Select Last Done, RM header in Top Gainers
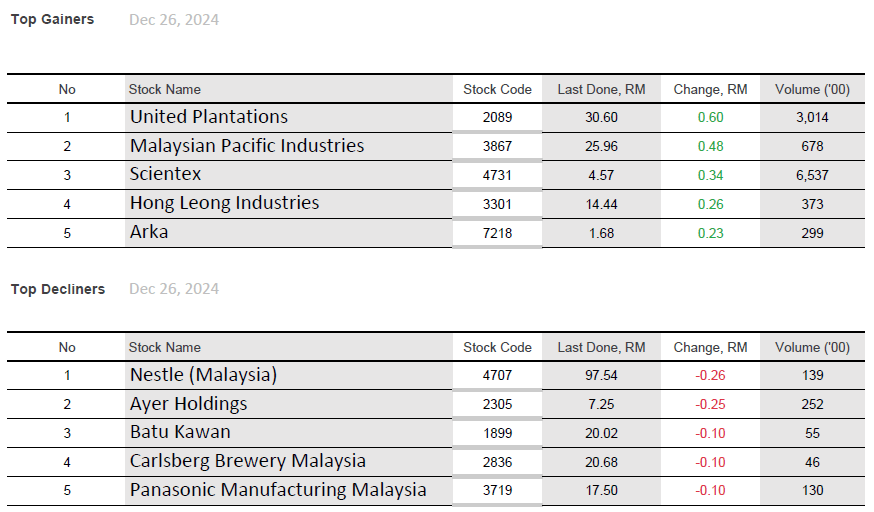This screenshot has height=512, width=874. click(601, 89)
